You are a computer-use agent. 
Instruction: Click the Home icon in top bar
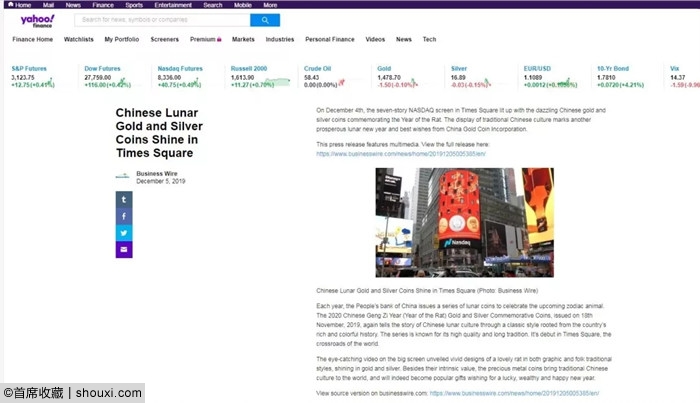tap(11, 4)
